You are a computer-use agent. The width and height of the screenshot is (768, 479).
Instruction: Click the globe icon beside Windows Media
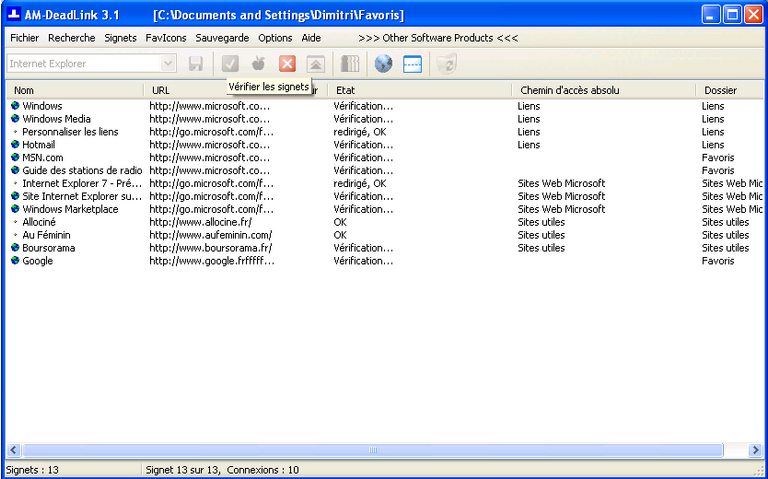click(15, 119)
